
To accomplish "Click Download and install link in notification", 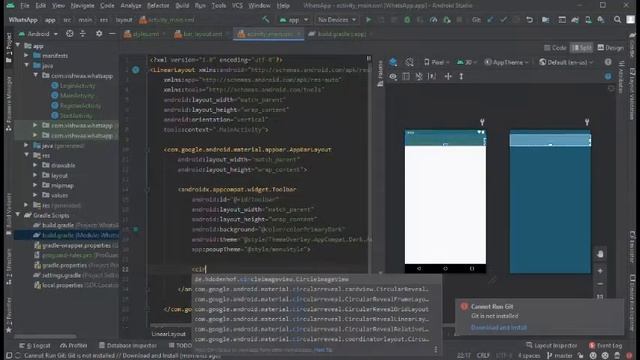I will 499,327.
